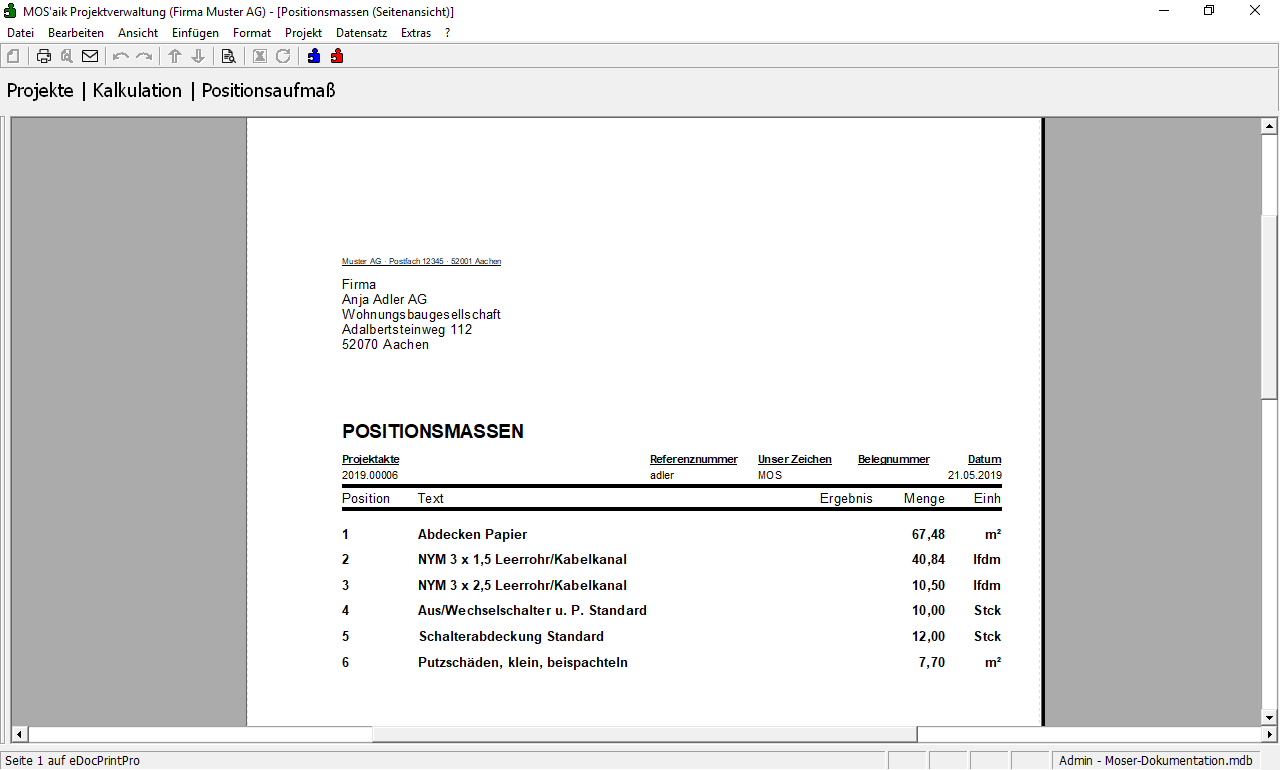Click the envelope email icon
1280x770 pixels.
pos(90,56)
